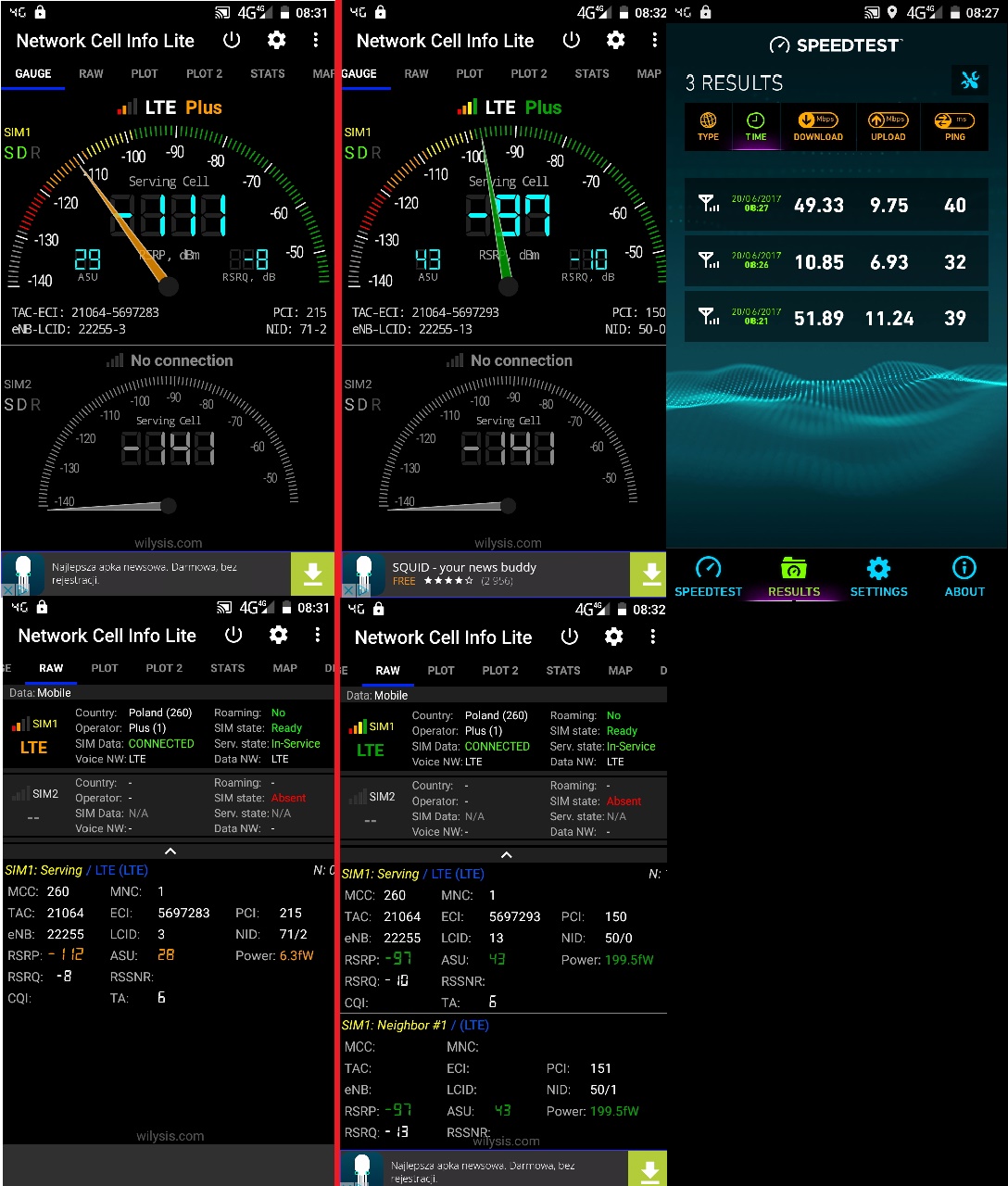Tap the power icon on the 08:32 gauge screen
Image resolution: width=1008 pixels, height=1186 pixels.
point(572,41)
